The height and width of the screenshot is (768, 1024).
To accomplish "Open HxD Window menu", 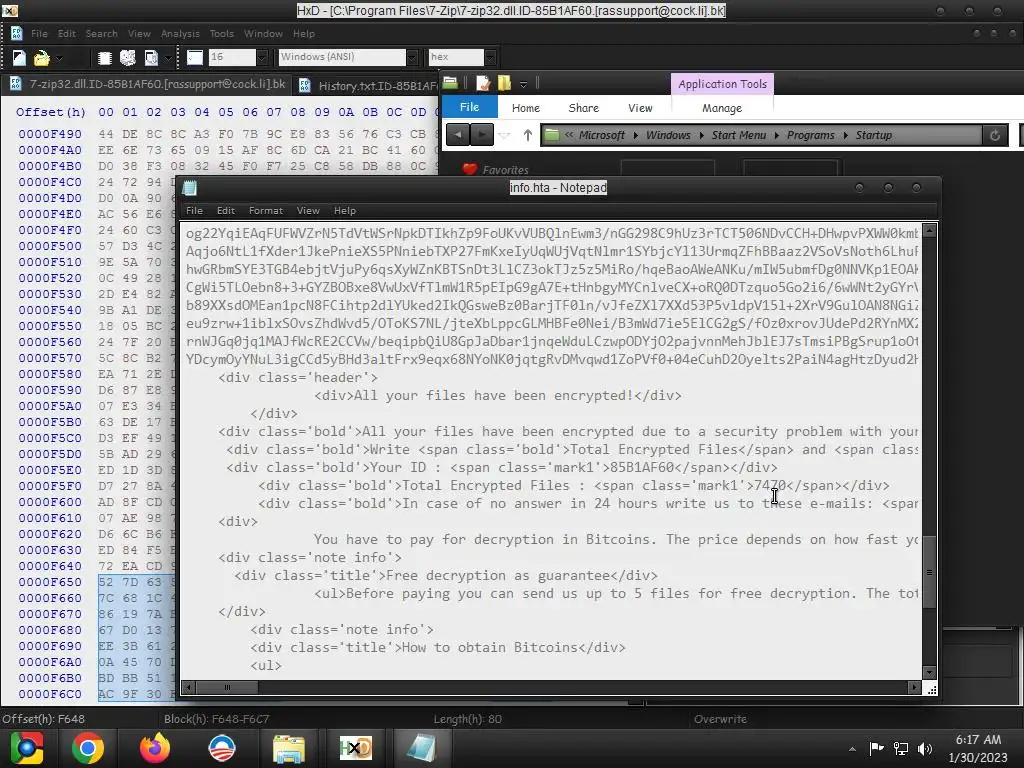I will [263, 33].
